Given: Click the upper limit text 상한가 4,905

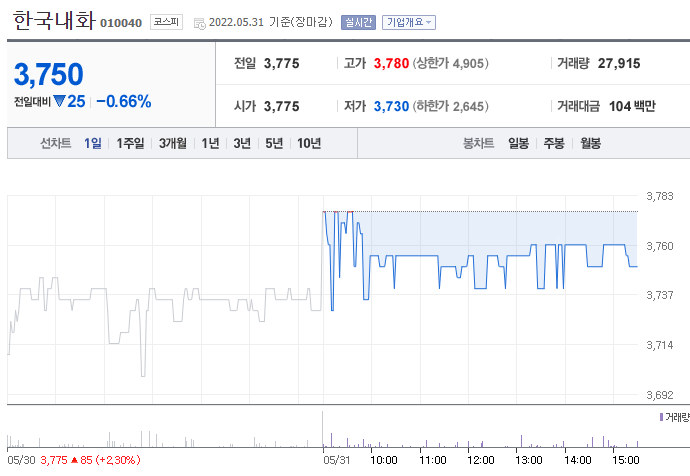Looking at the screenshot, I should [x=451, y=63].
